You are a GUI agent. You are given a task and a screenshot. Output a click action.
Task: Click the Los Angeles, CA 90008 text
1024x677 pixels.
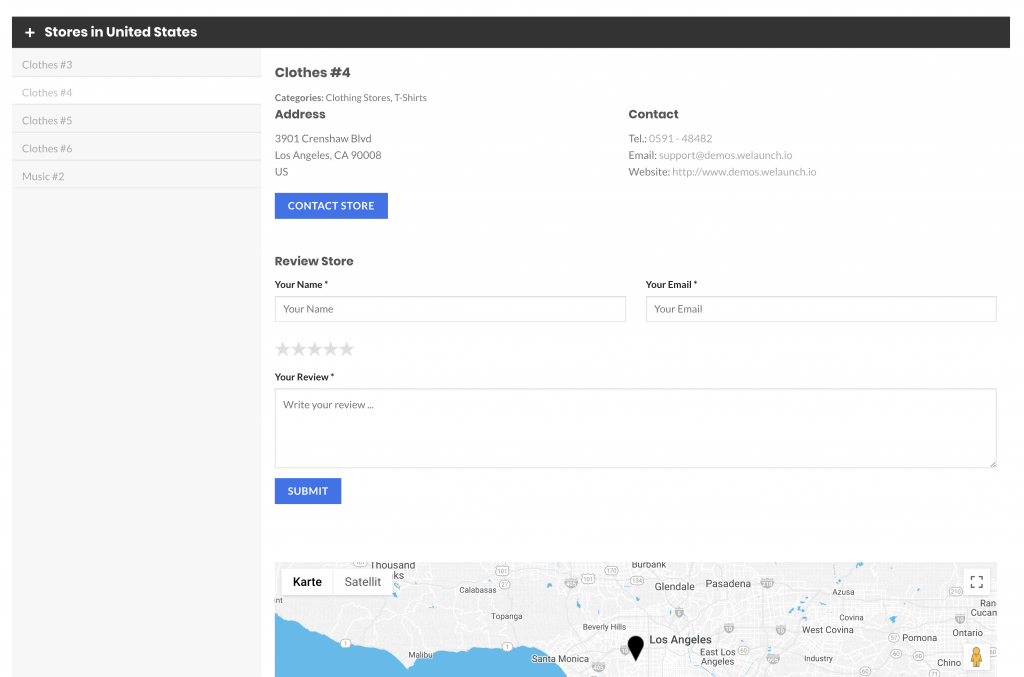(328, 155)
